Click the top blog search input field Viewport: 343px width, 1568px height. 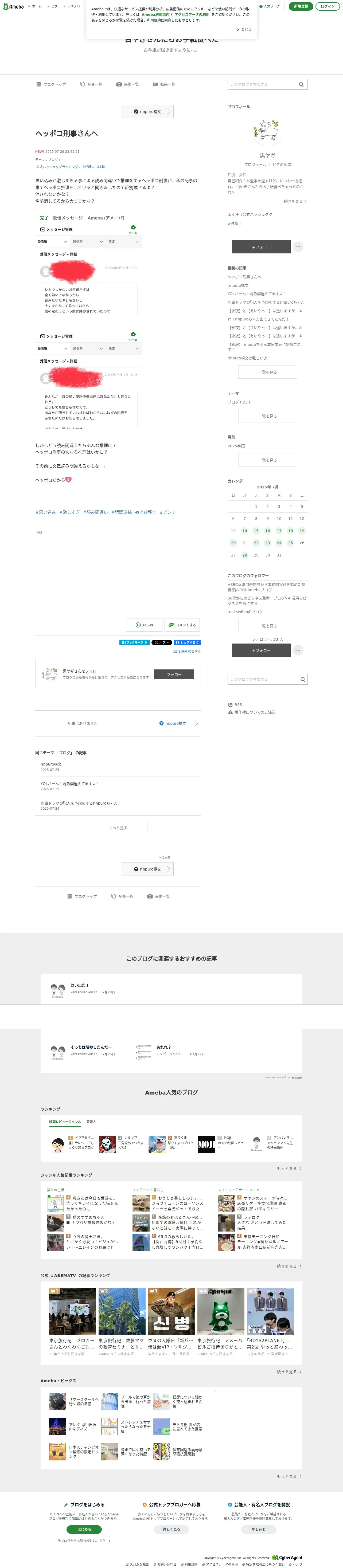coord(262,85)
